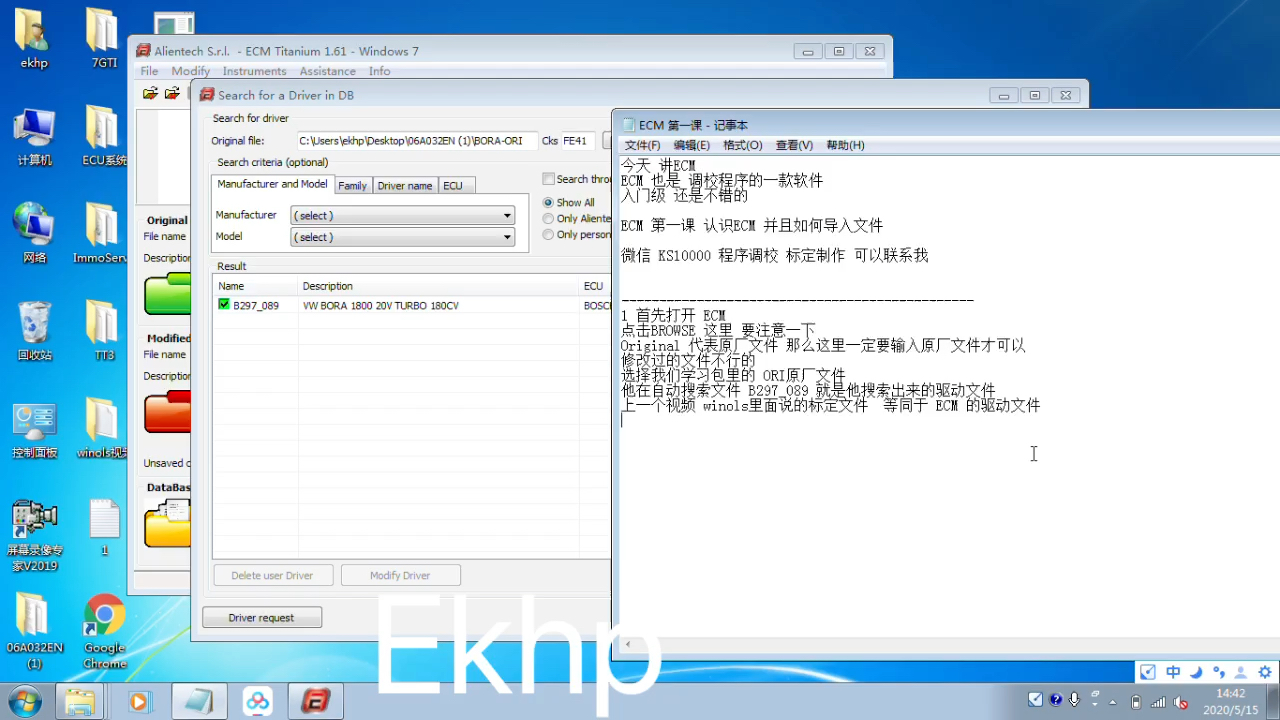Open a file using the first folder toolbar icon
This screenshot has width=1280, height=720.
pos(149,93)
